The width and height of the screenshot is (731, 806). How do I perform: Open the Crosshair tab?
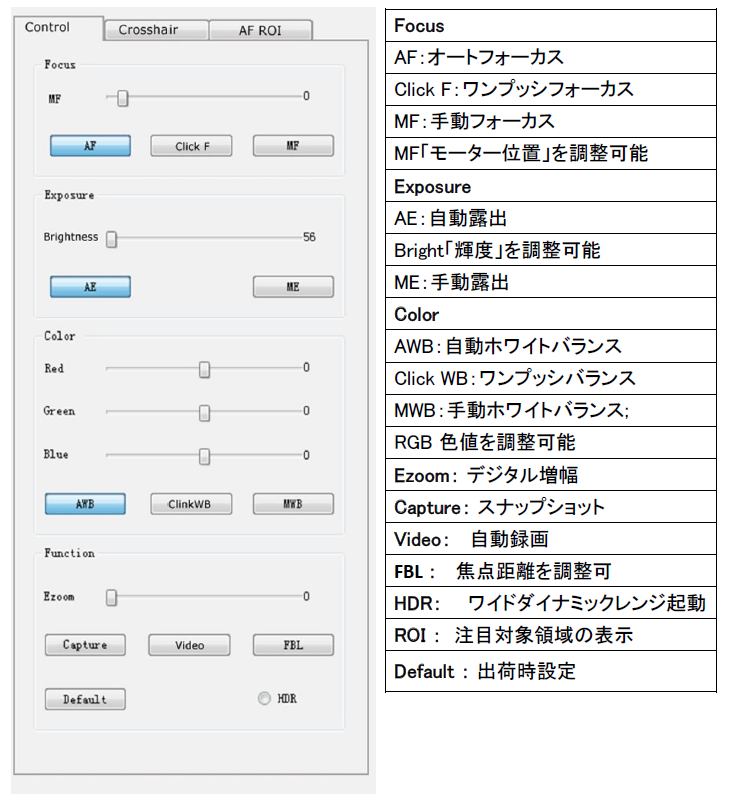coord(156,30)
